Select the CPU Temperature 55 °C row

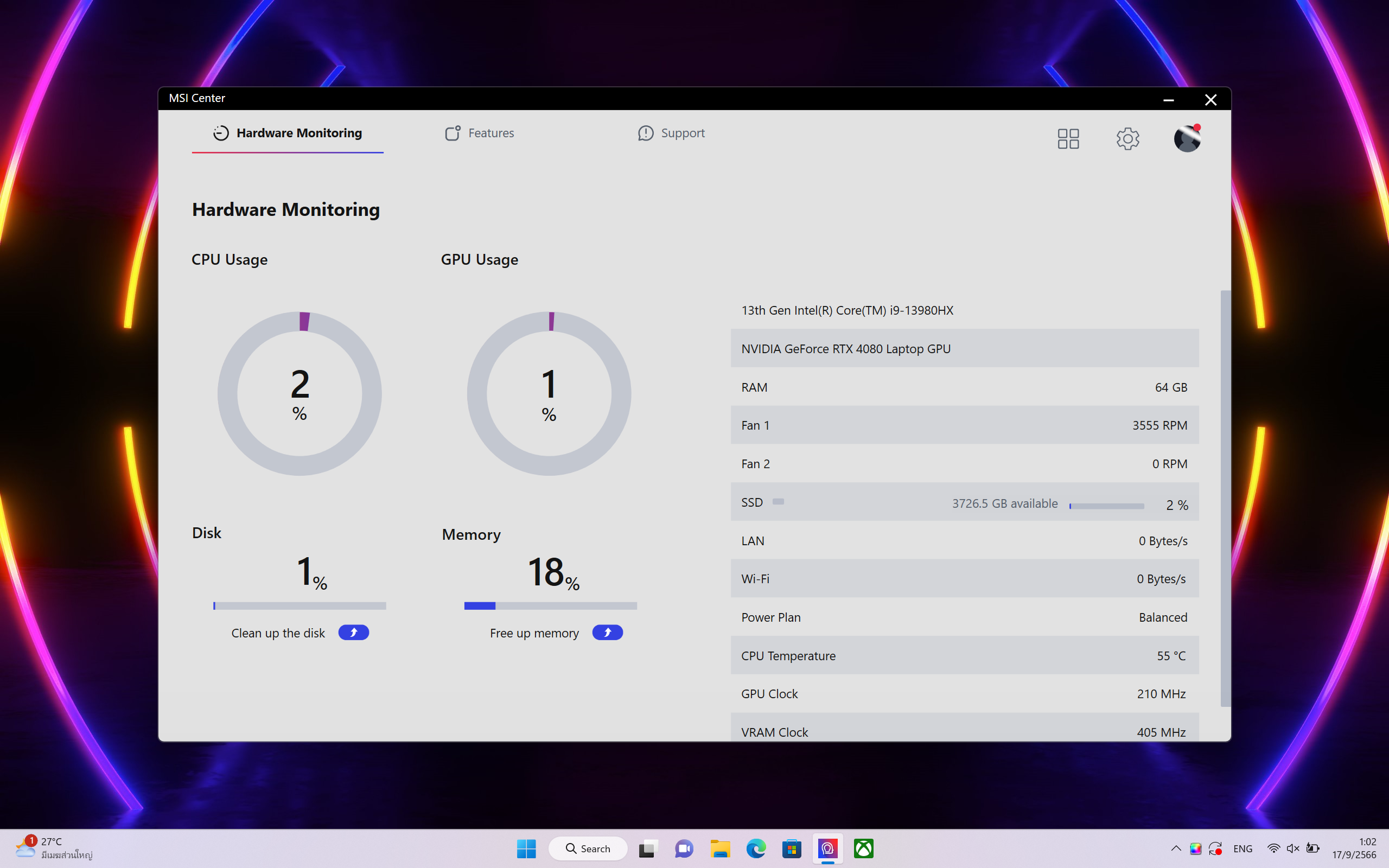pos(965,655)
